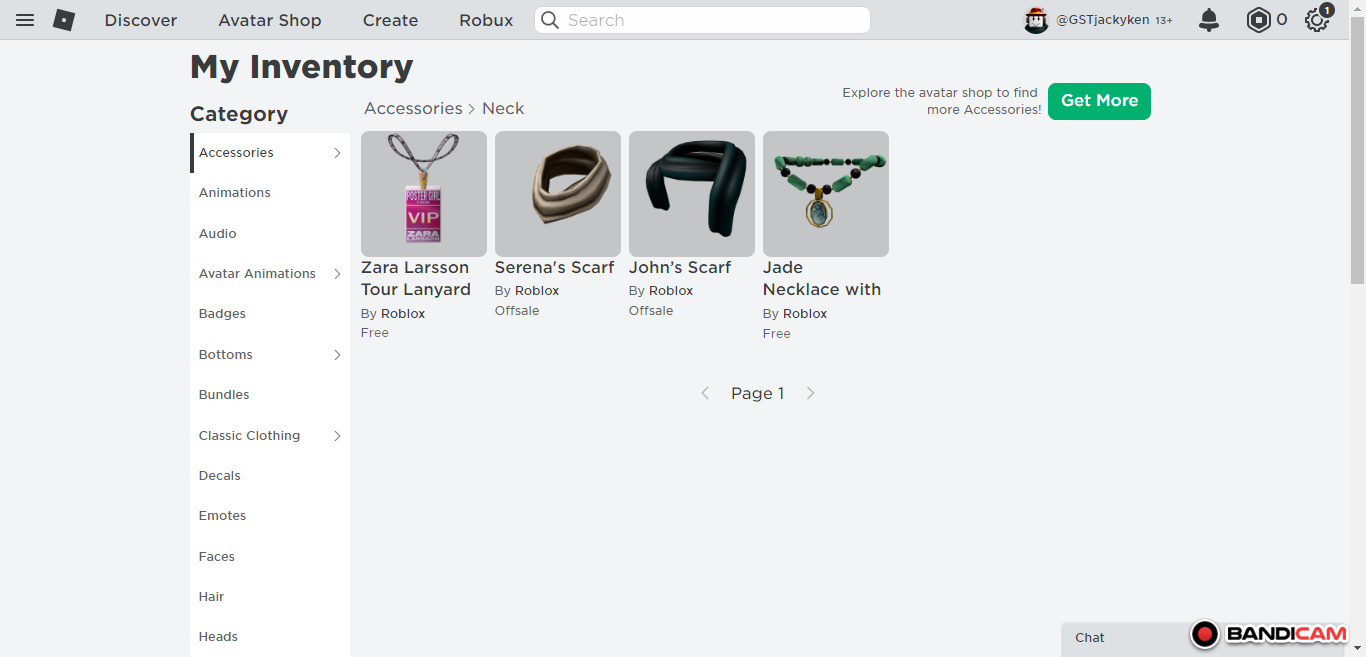This screenshot has height=657, width=1366.
Task: Open the notifications bell
Action: (x=1209, y=20)
